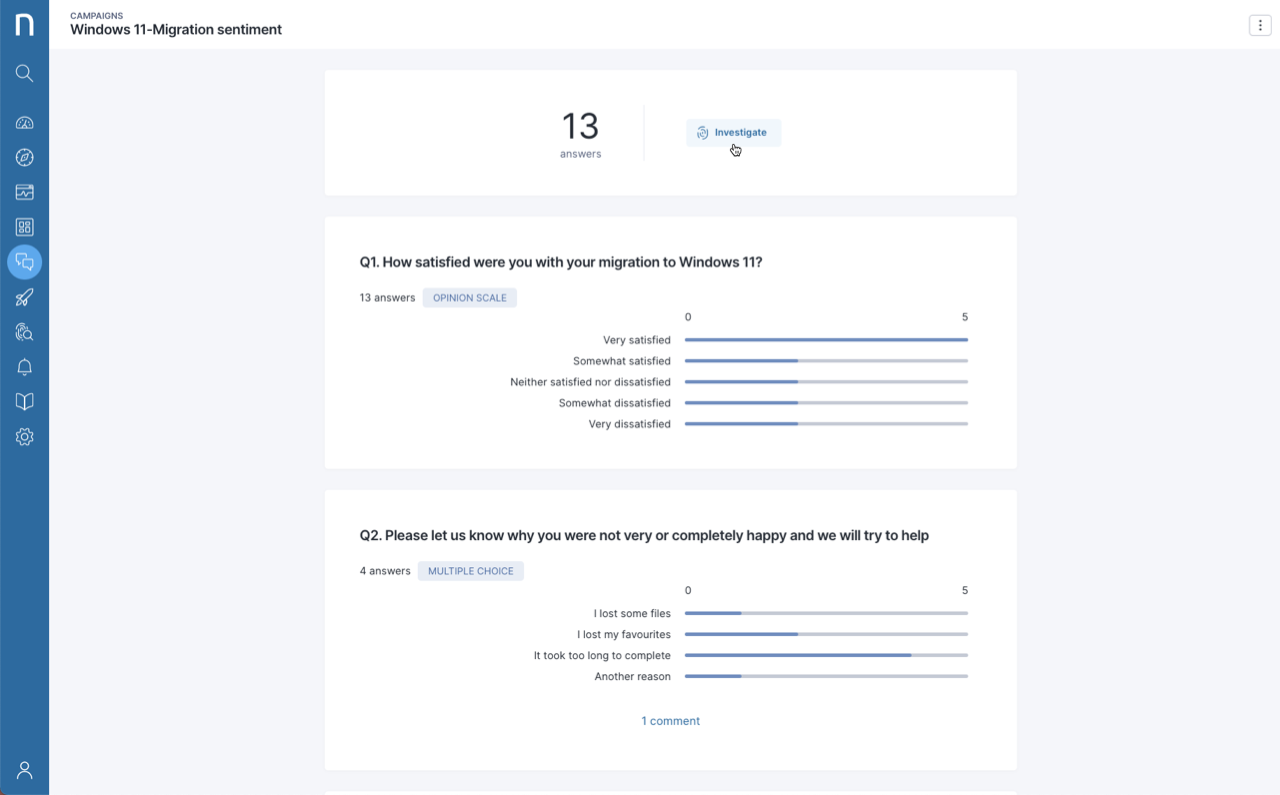Image resolution: width=1280 pixels, height=795 pixels.
Task: View notifications via the bell icon
Action: [x=24, y=367]
